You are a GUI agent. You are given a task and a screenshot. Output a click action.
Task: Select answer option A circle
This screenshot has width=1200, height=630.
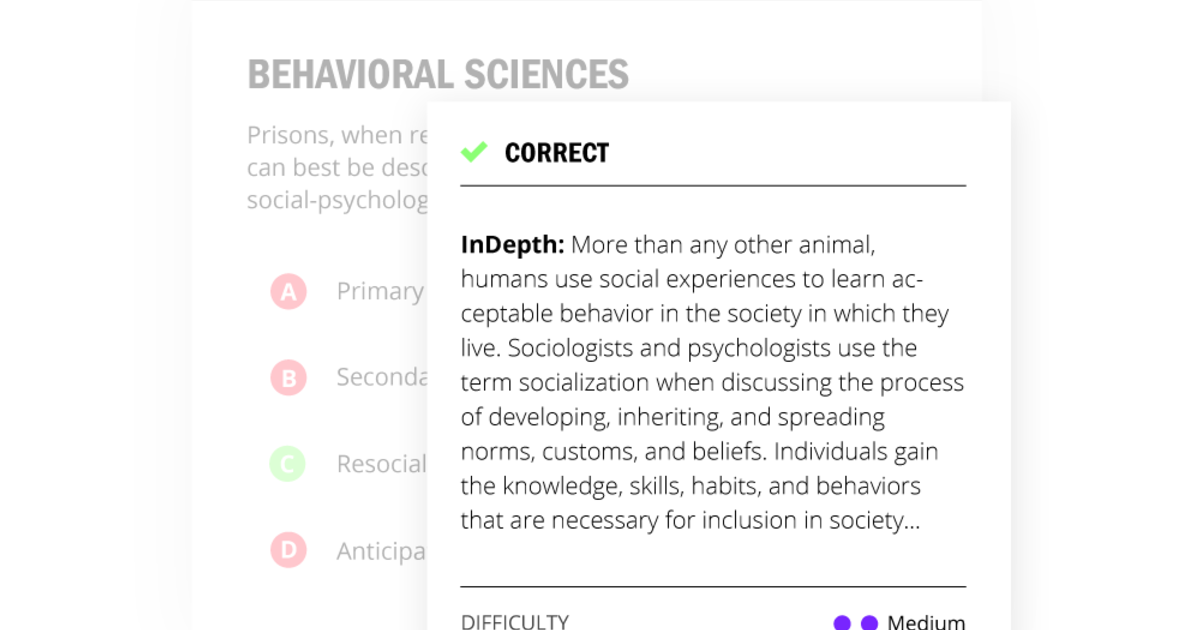pos(288,292)
